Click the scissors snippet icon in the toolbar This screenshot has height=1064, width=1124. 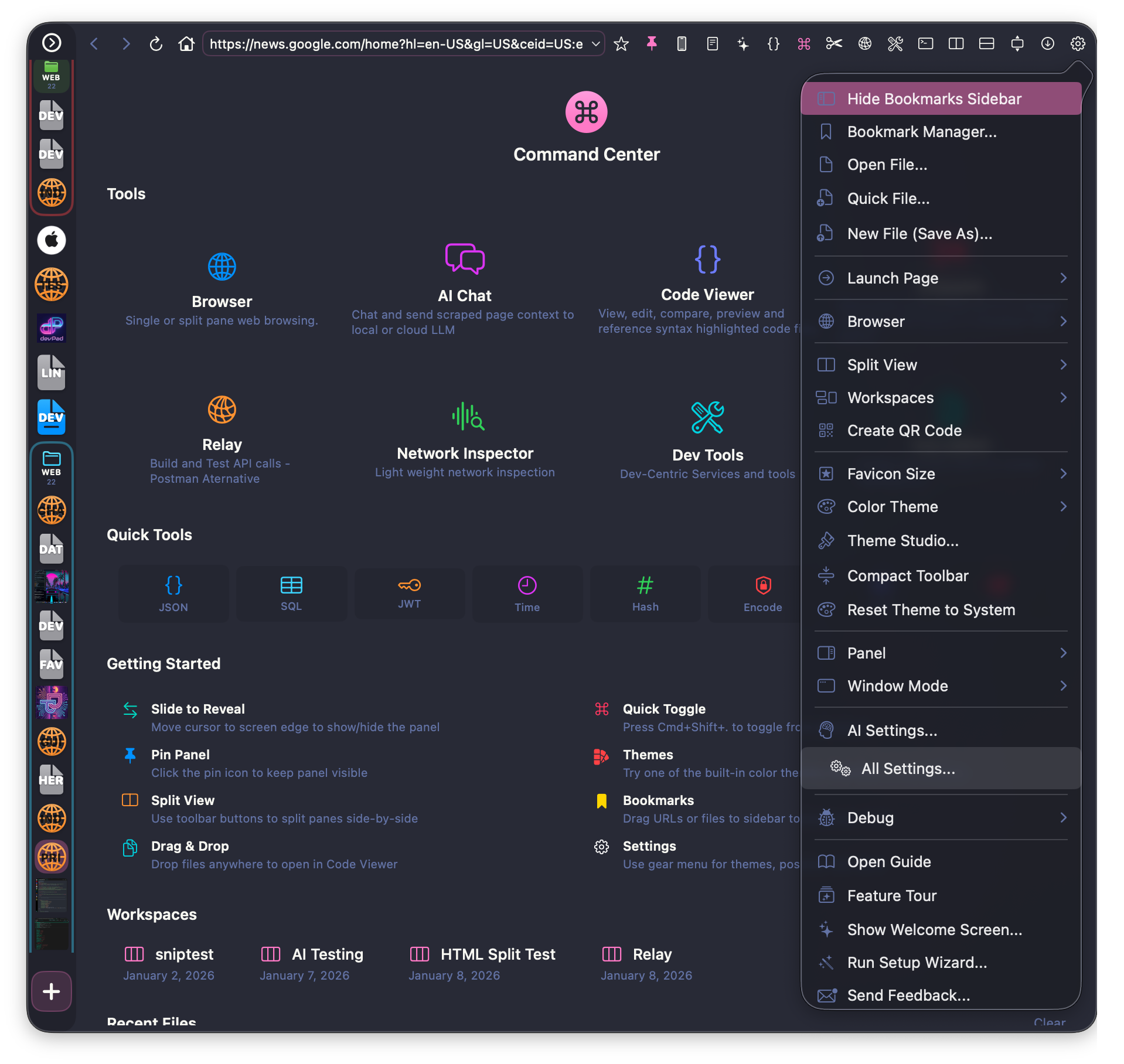833,43
